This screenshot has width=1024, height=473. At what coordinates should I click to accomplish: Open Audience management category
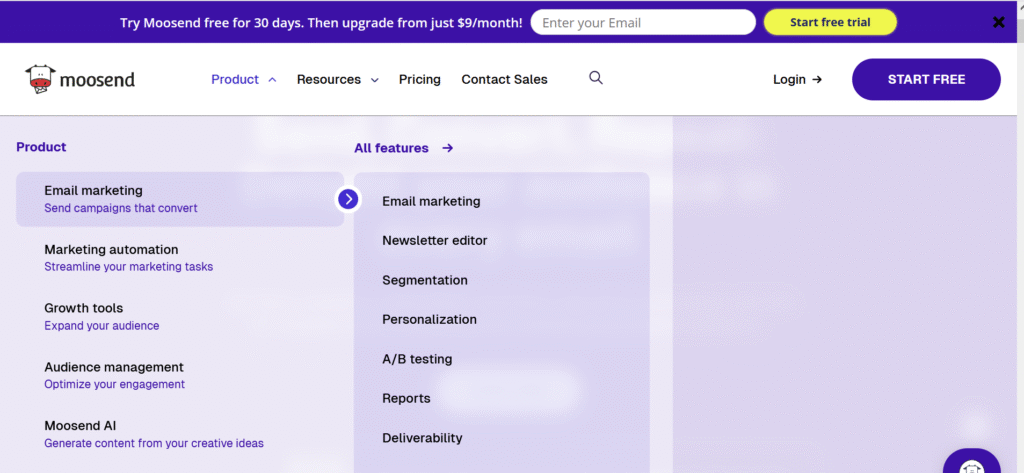[114, 375]
